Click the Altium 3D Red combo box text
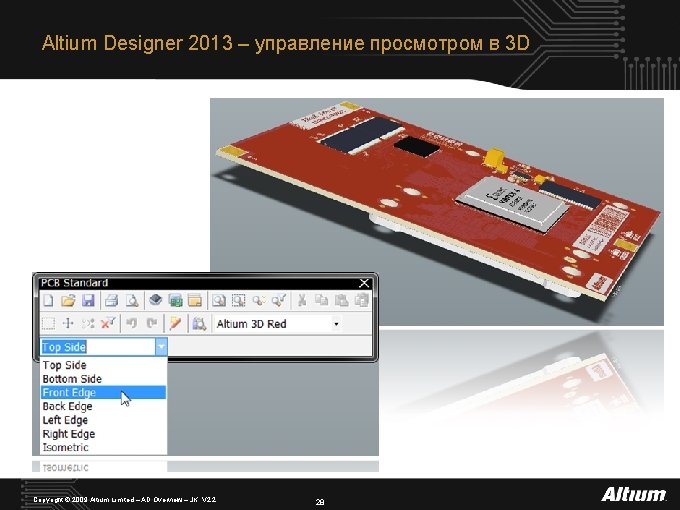The width and height of the screenshot is (680, 510). click(x=252, y=324)
